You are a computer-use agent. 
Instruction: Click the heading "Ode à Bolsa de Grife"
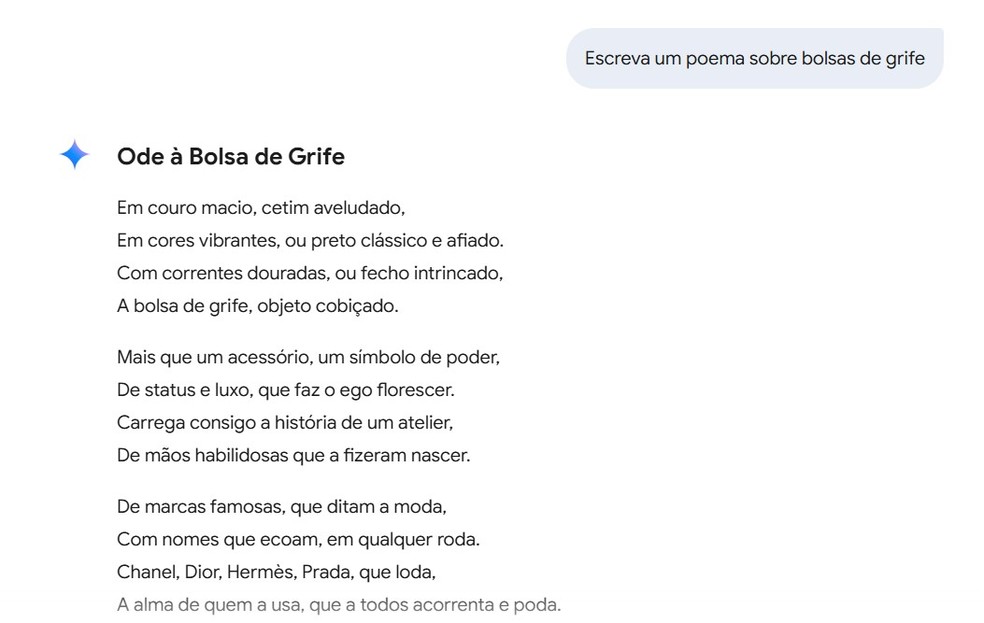tap(231, 156)
